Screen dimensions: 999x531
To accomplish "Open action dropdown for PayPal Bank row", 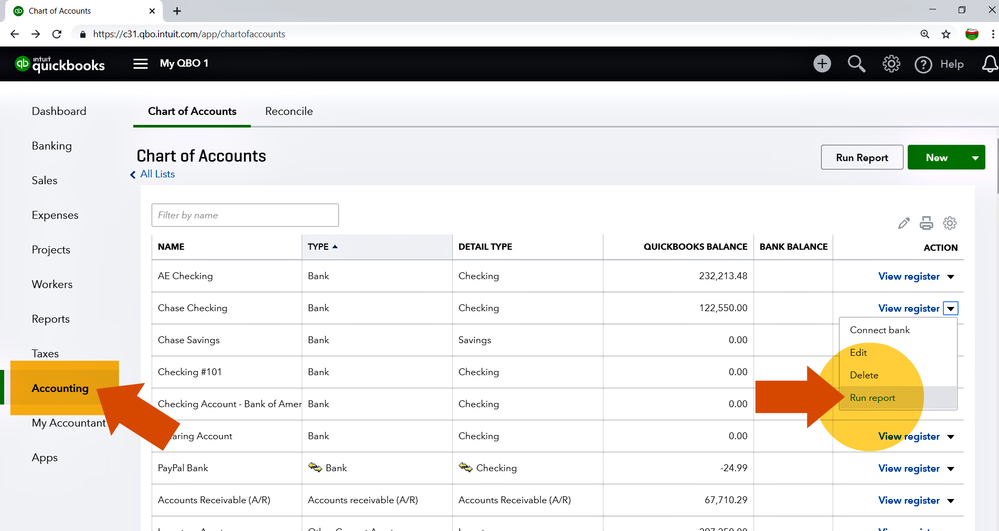I will (950, 469).
